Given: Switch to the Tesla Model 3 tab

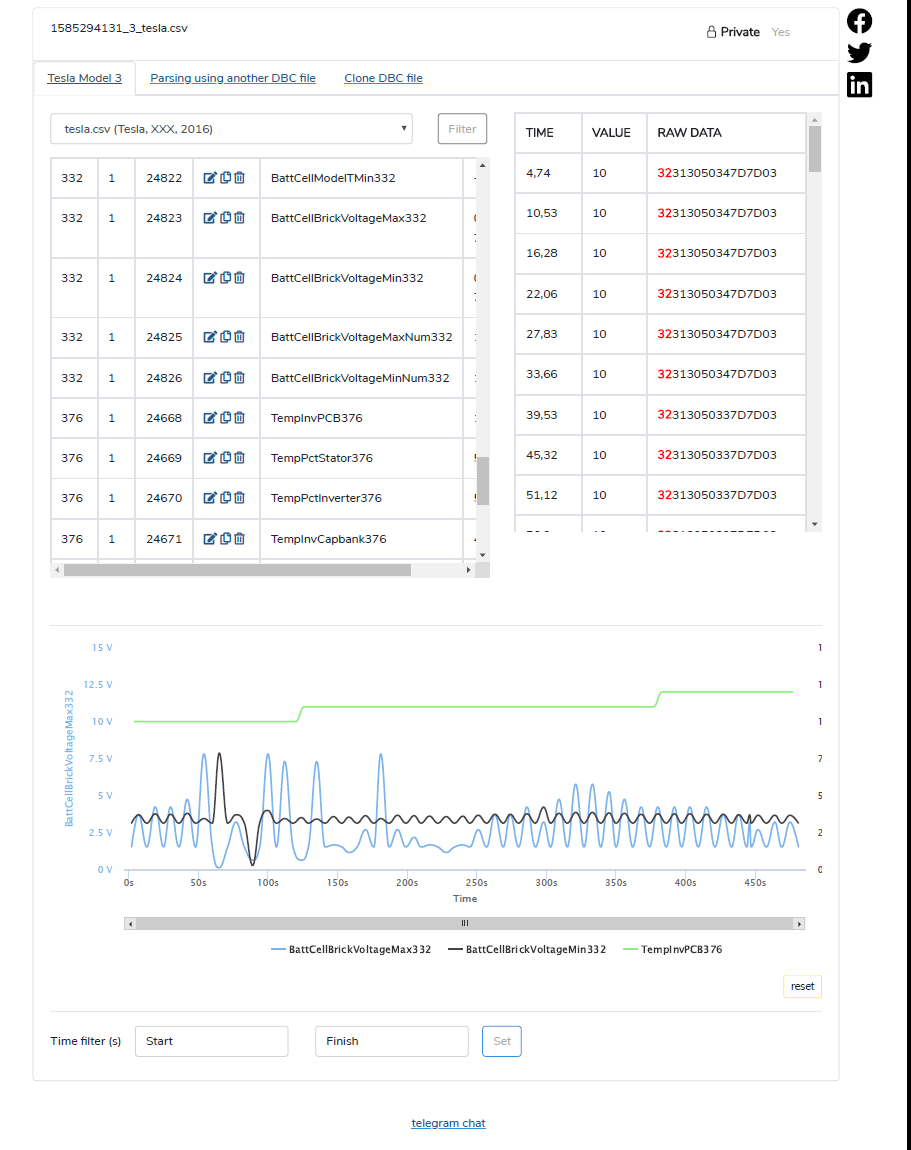Looking at the screenshot, I should point(85,77).
